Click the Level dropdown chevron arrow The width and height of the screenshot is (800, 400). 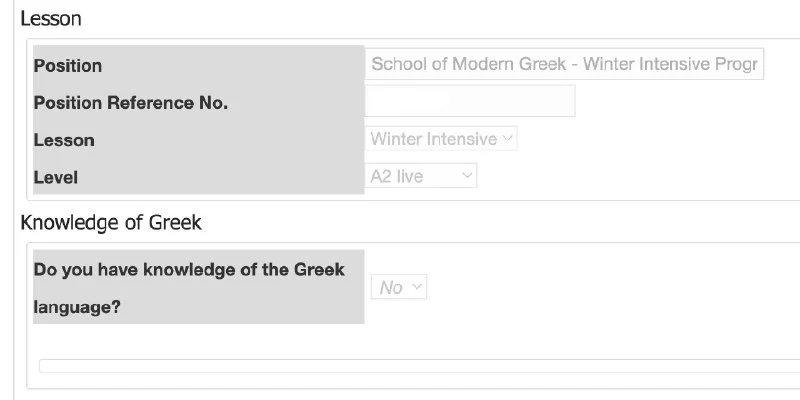(x=467, y=175)
